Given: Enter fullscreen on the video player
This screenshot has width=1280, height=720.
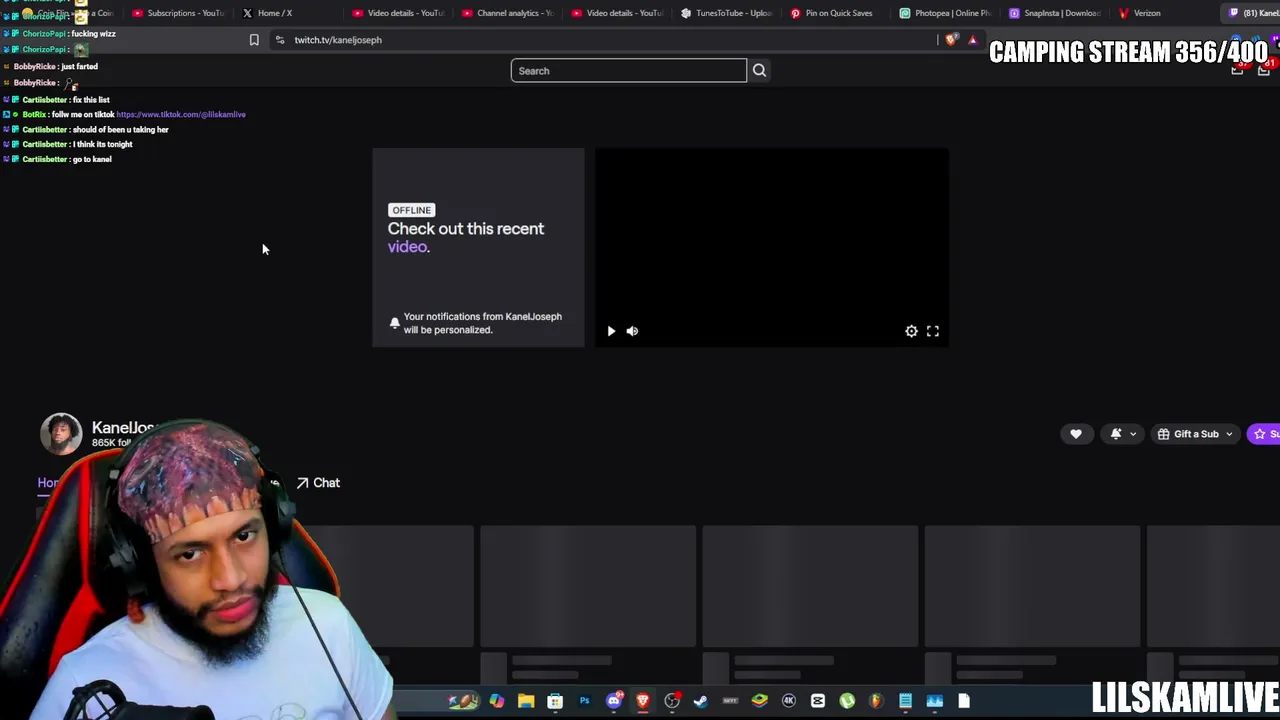Looking at the screenshot, I should click(933, 331).
